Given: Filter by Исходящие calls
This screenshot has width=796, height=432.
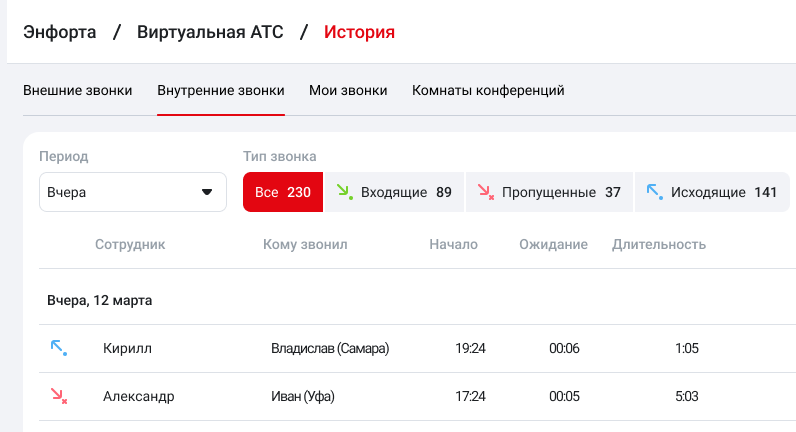Looking at the screenshot, I should [711, 192].
